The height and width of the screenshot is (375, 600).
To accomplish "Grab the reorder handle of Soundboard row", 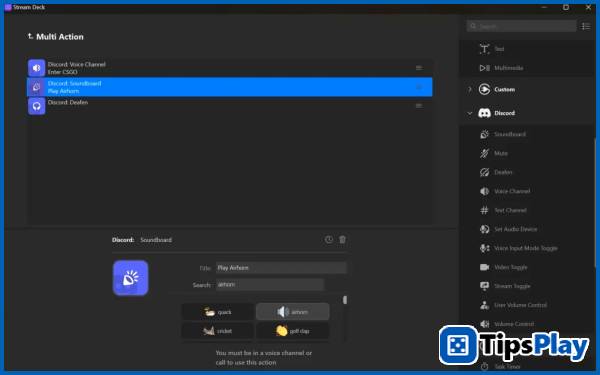I will pyautogui.click(x=419, y=87).
